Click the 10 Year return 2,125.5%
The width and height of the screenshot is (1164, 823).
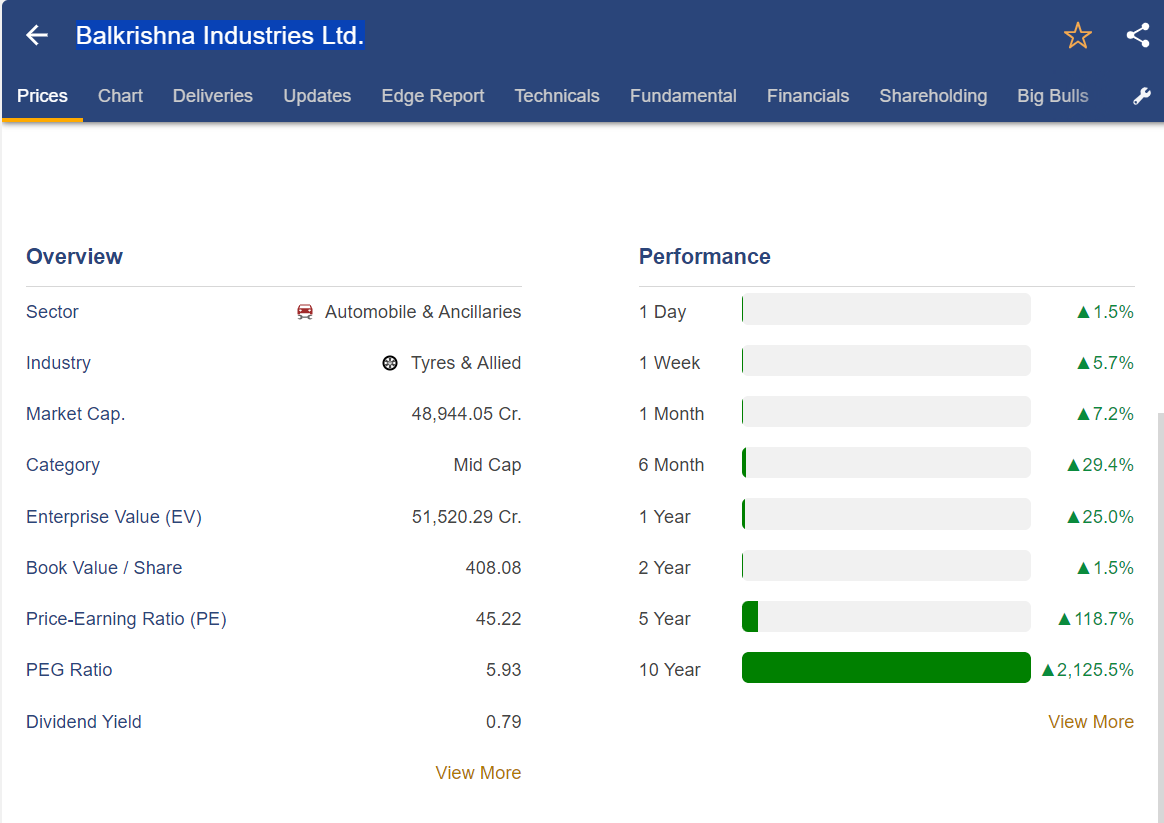click(x=1088, y=669)
